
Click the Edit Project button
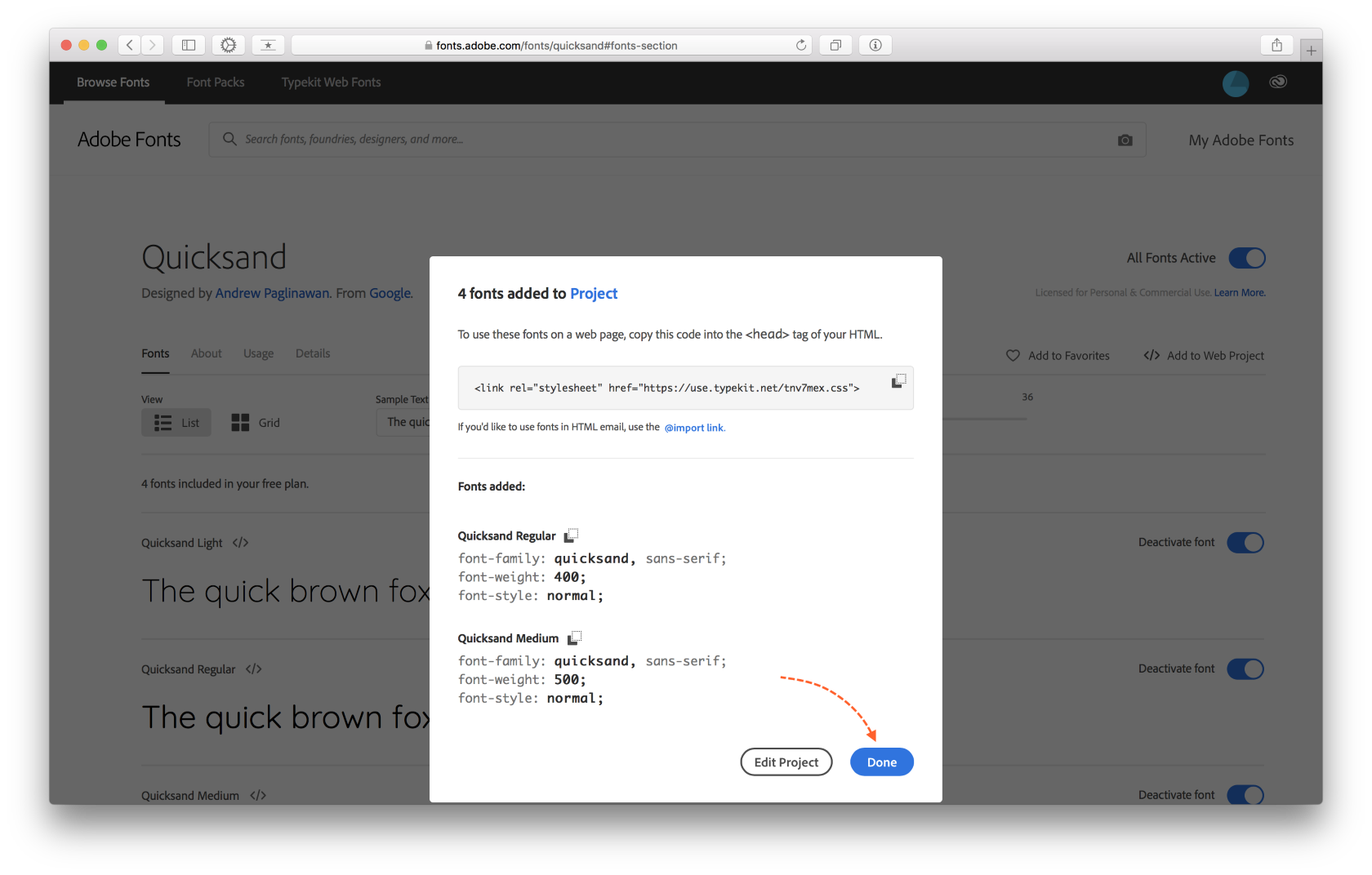786,762
